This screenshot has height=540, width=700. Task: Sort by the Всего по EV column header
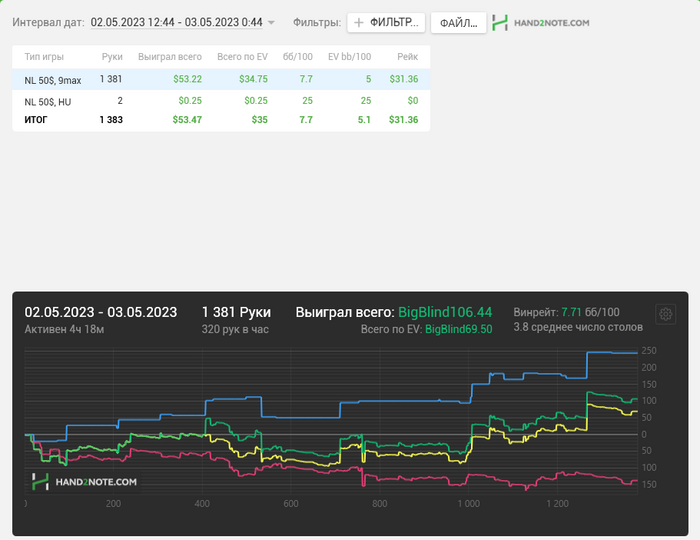pyautogui.click(x=242, y=57)
